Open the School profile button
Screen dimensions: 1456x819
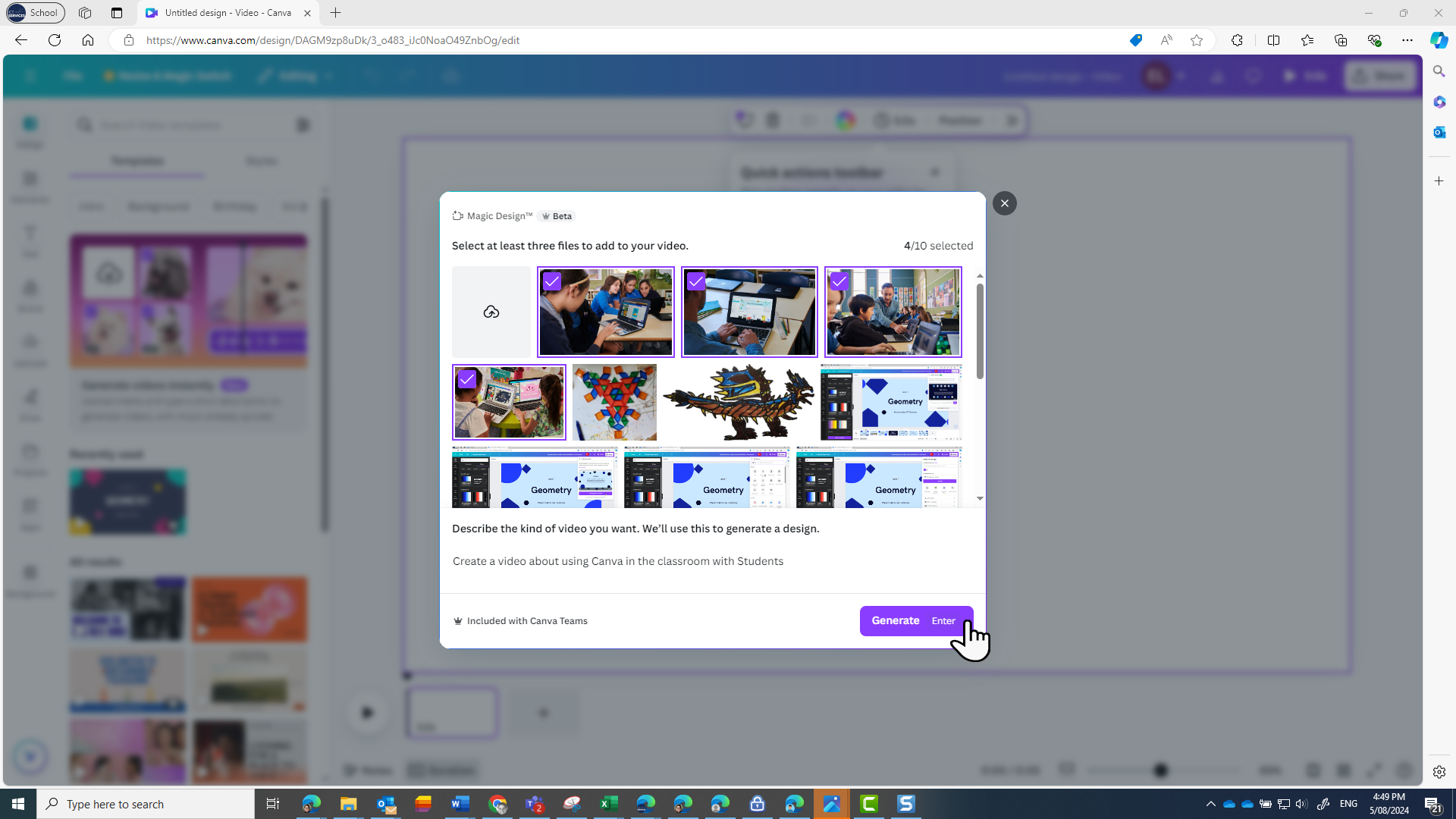(x=35, y=13)
